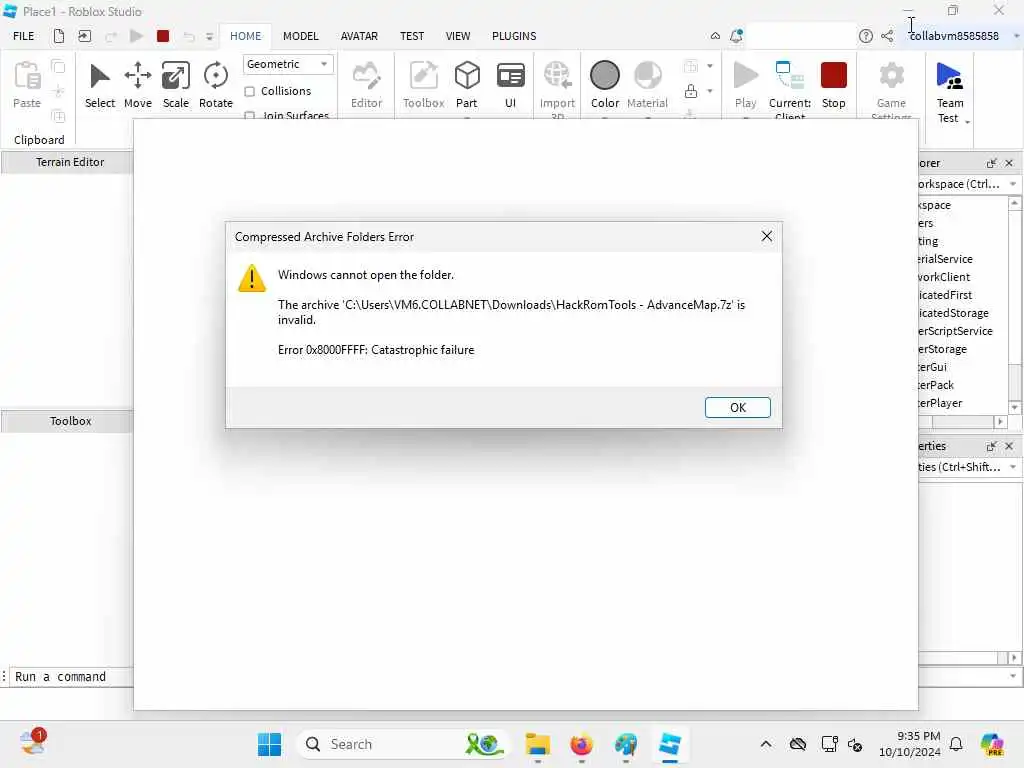Click the Windows Start button

[269, 744]
